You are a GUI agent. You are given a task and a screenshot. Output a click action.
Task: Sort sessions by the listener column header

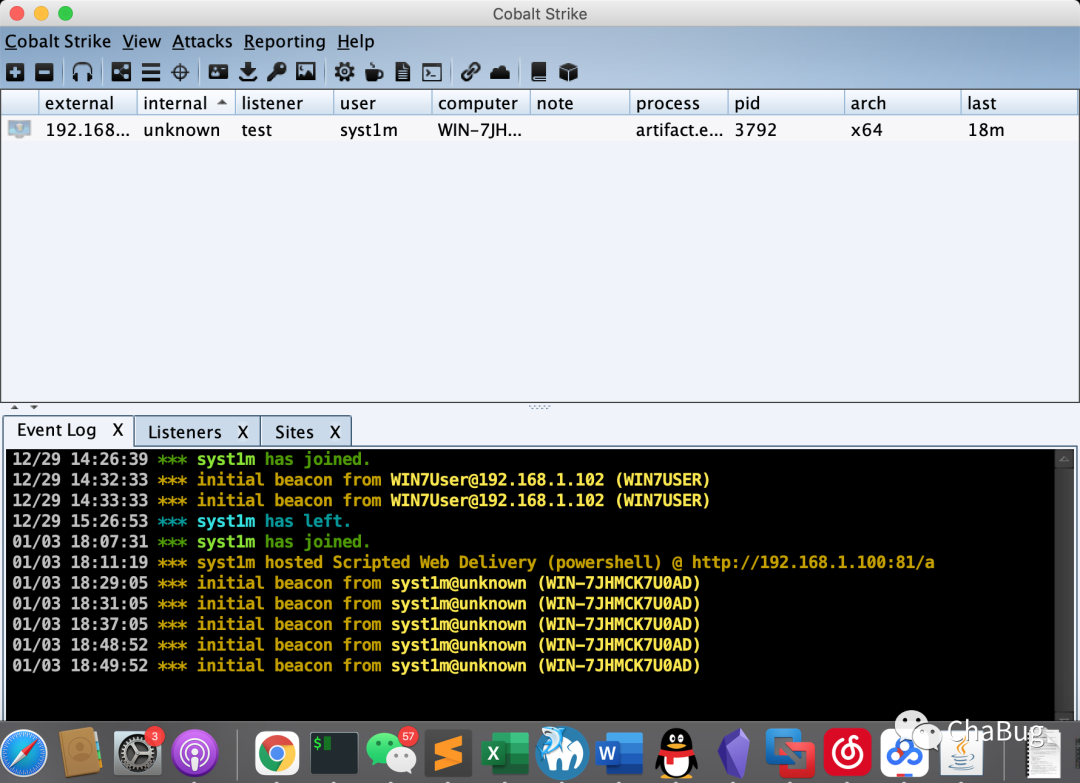(x=284, y=103)
